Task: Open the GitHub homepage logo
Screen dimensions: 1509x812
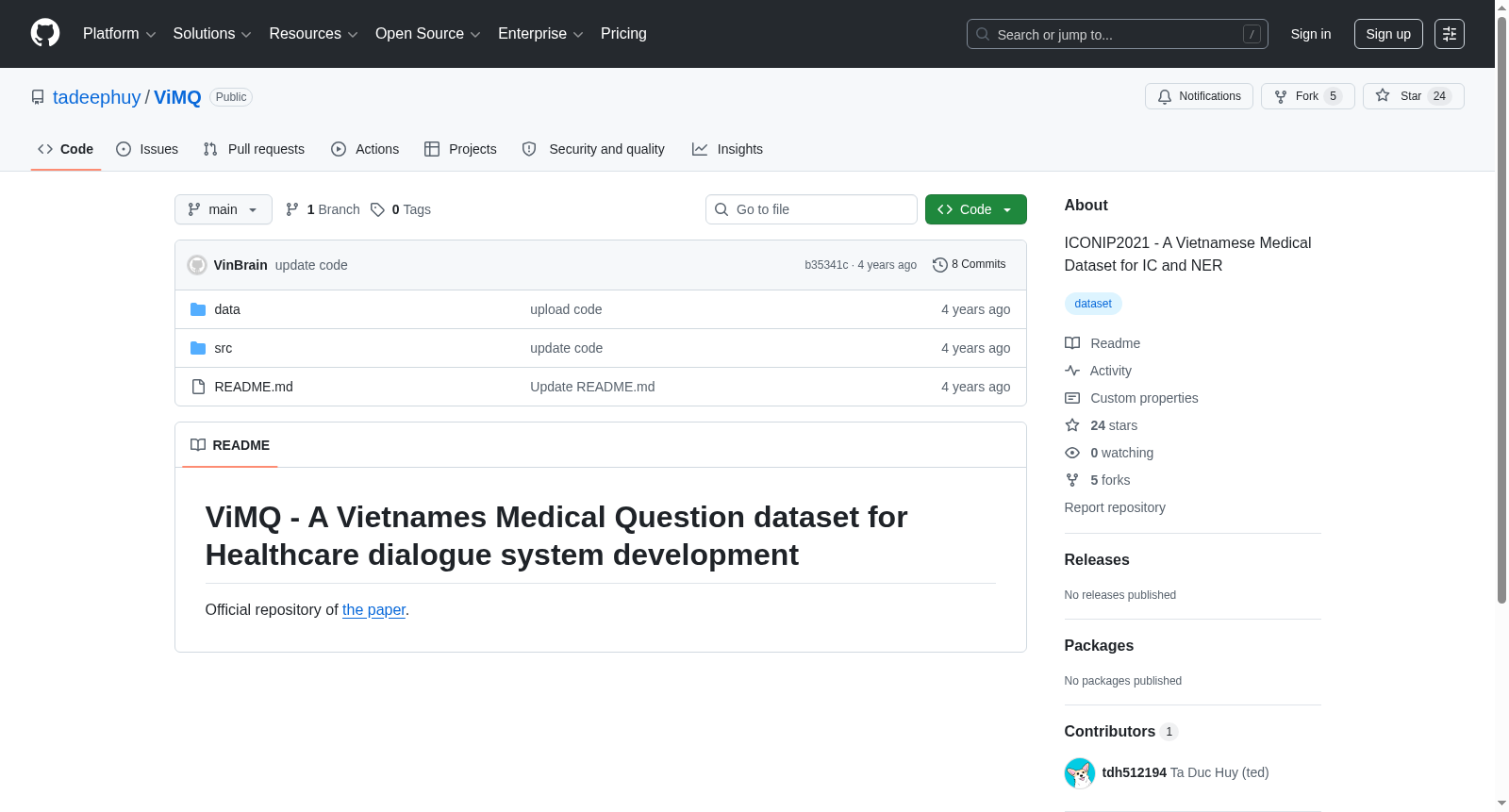Action: pyautogui.click(x=45, y=34)
